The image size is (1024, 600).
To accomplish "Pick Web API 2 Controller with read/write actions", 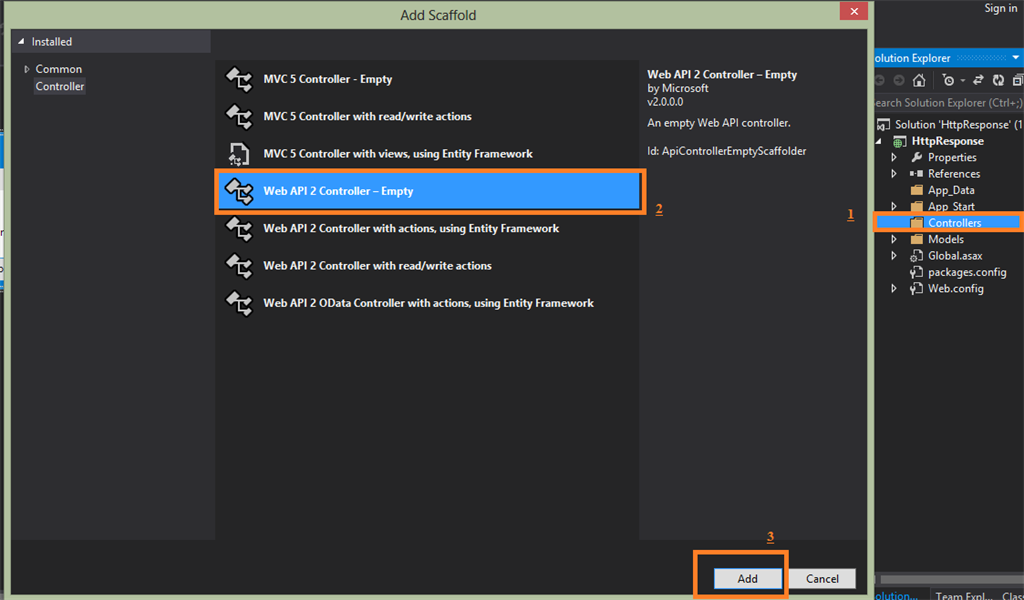I will pos(427,266).
